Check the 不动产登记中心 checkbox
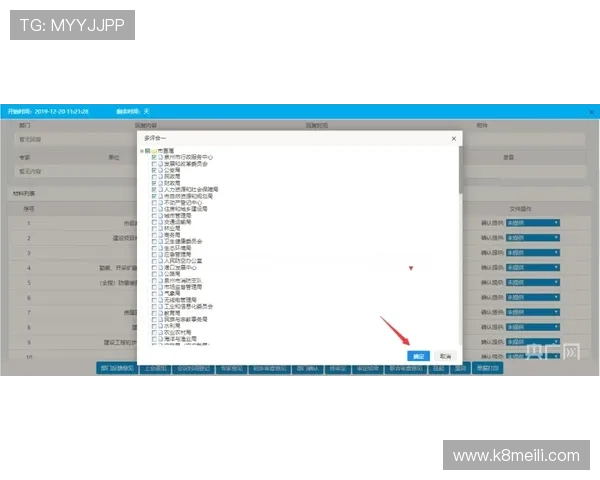 154,202
